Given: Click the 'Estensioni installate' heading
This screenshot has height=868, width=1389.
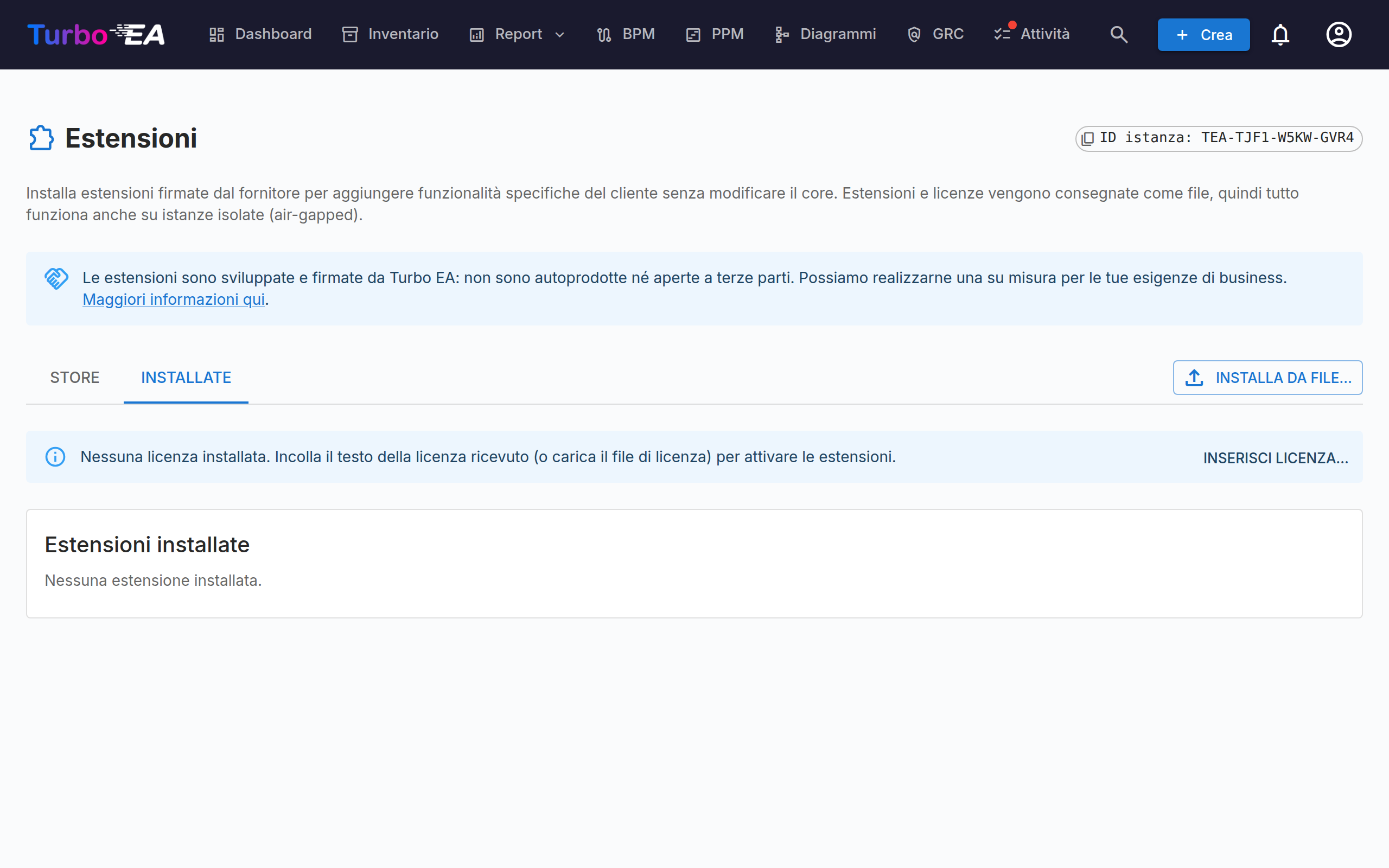Looking at the screenshot, I should coord(147,544).
